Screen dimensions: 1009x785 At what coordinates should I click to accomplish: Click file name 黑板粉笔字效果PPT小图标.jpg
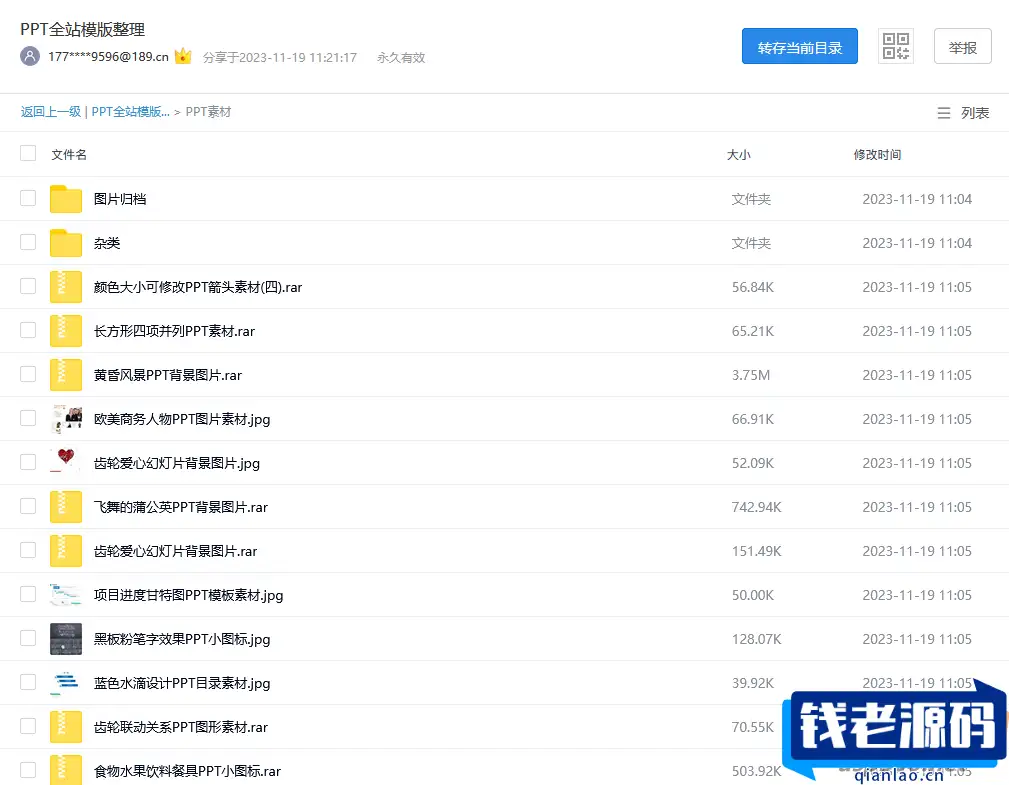pos(182,639)
